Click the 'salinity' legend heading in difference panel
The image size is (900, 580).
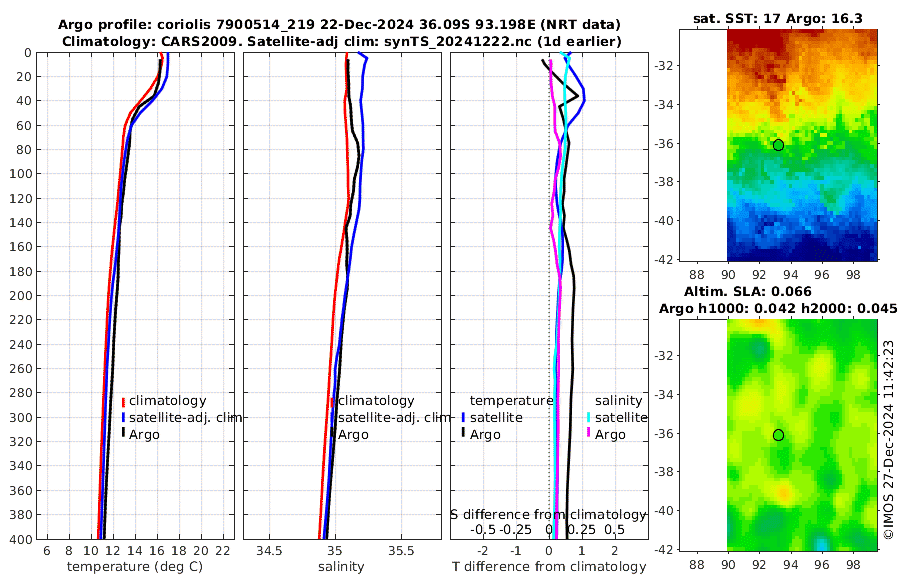[x=618, y=401]
